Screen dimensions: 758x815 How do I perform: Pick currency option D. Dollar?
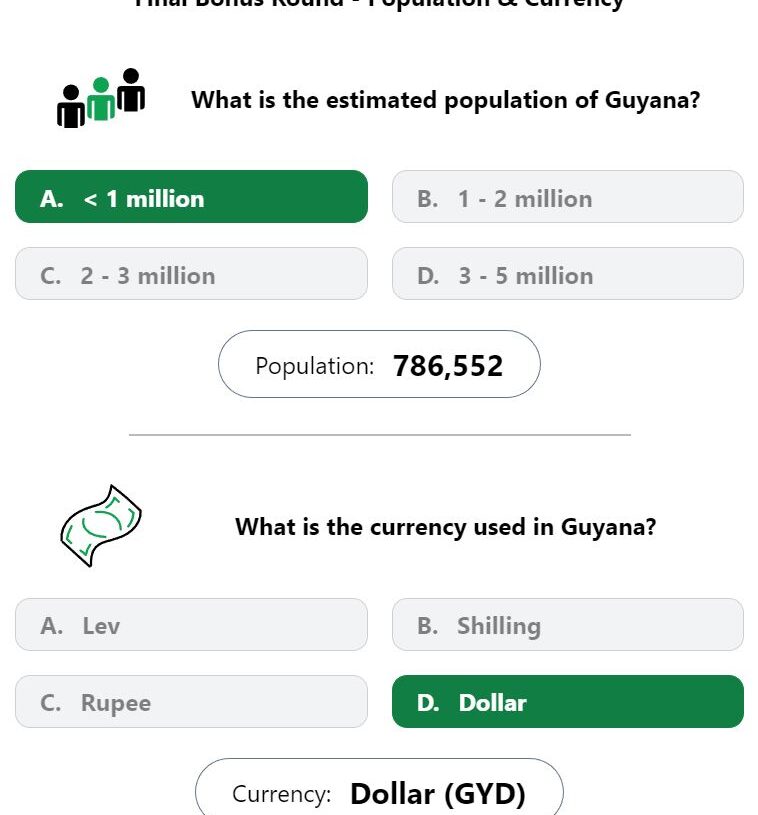(x=568, y=701)
